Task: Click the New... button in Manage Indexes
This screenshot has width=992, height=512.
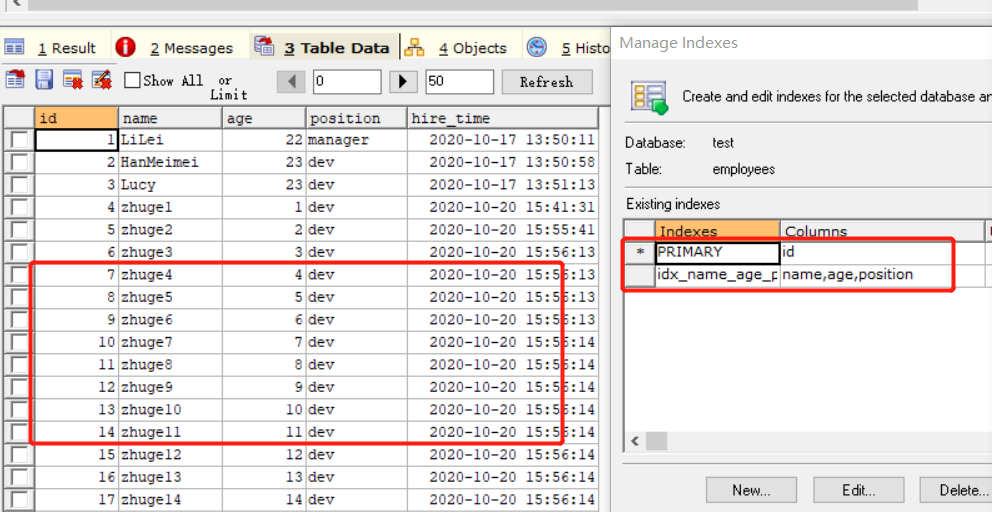Action: pyautogui.click(x=751, y=490)
